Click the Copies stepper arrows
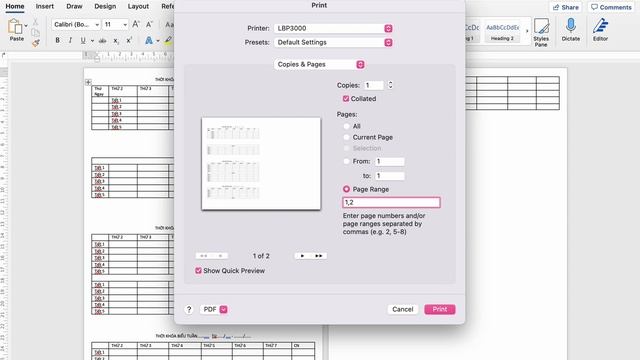This screenshot has width=640, height=360. (x=390, y=85)
